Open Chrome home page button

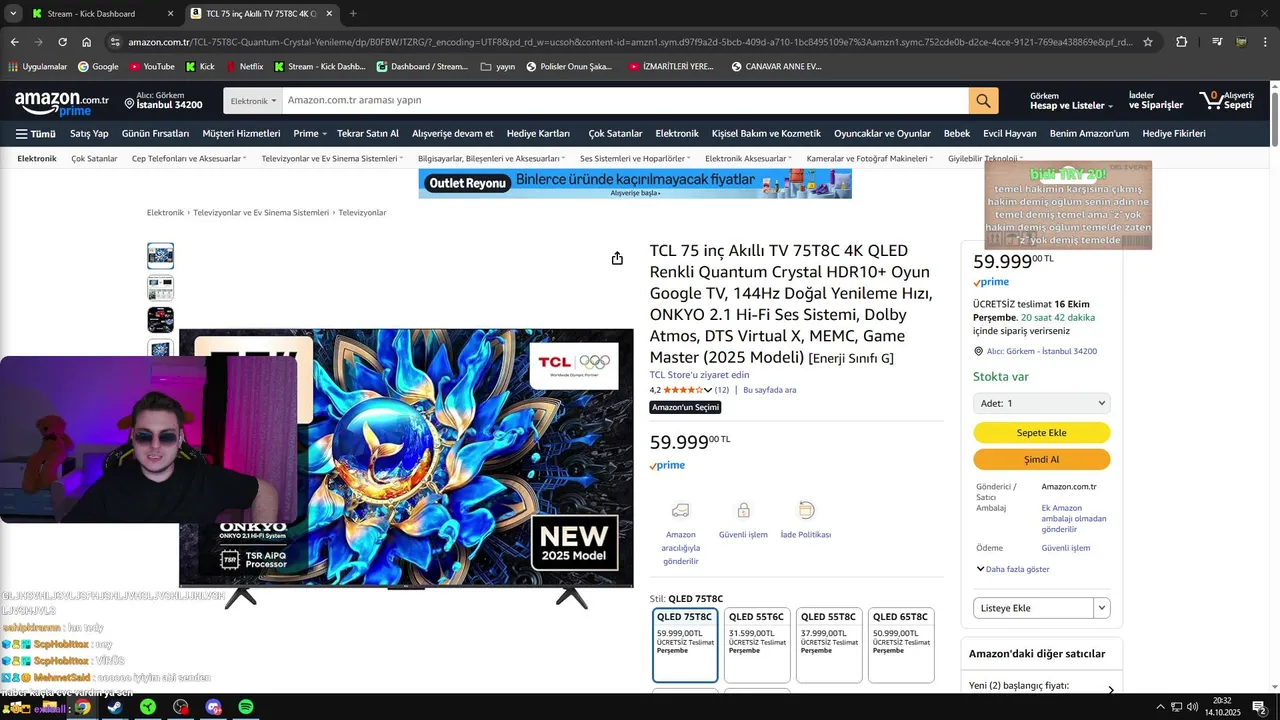(x=87, y=42)
